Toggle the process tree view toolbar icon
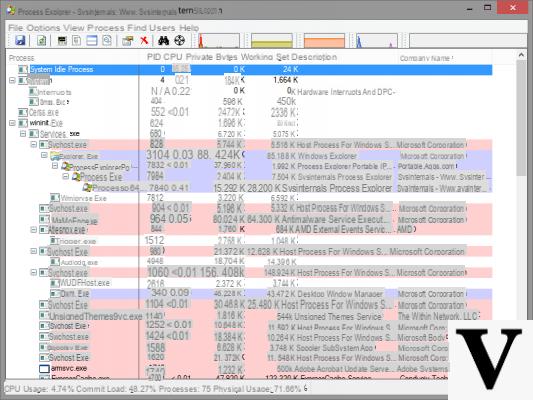Screen dimensions: 533x400 [x=77, y=40]
